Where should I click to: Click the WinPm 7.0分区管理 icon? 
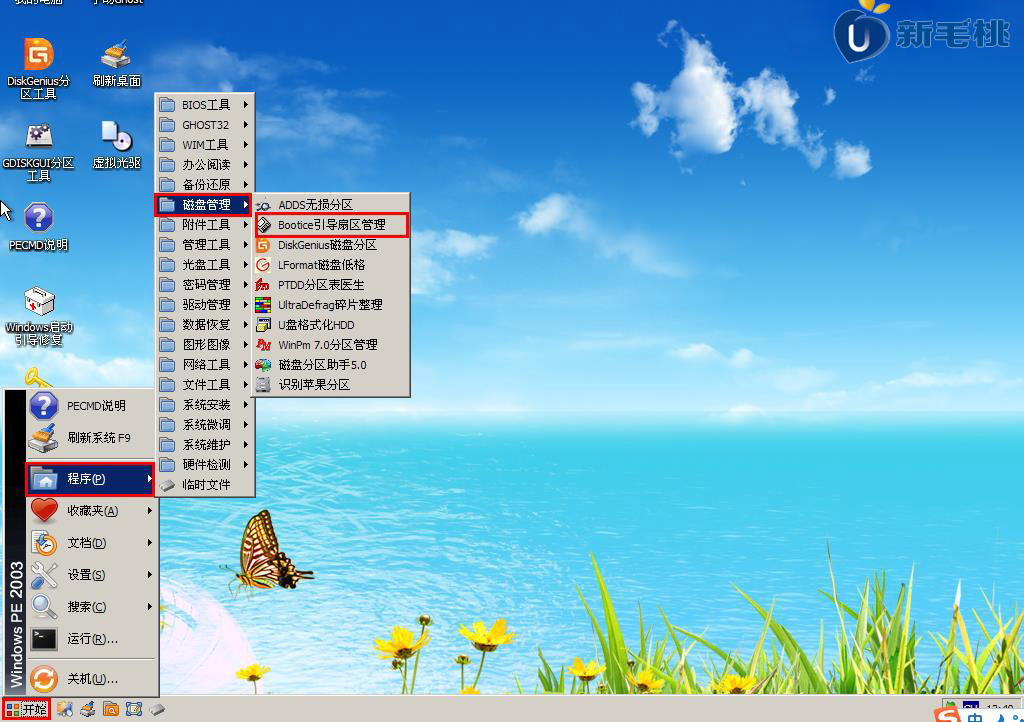(x=263, y=345)
